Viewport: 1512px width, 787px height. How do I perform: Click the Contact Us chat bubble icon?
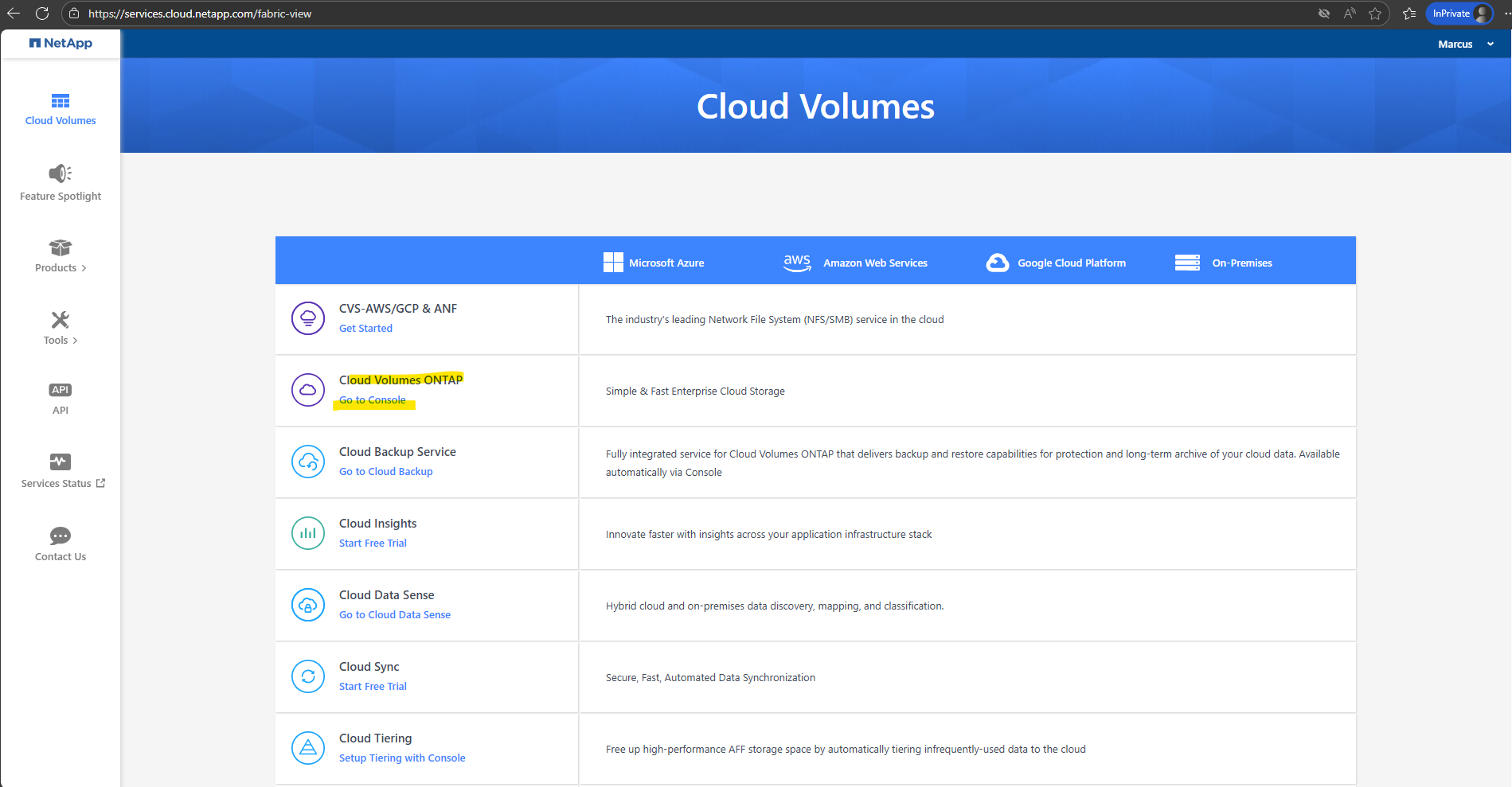[x=61, y=536]
